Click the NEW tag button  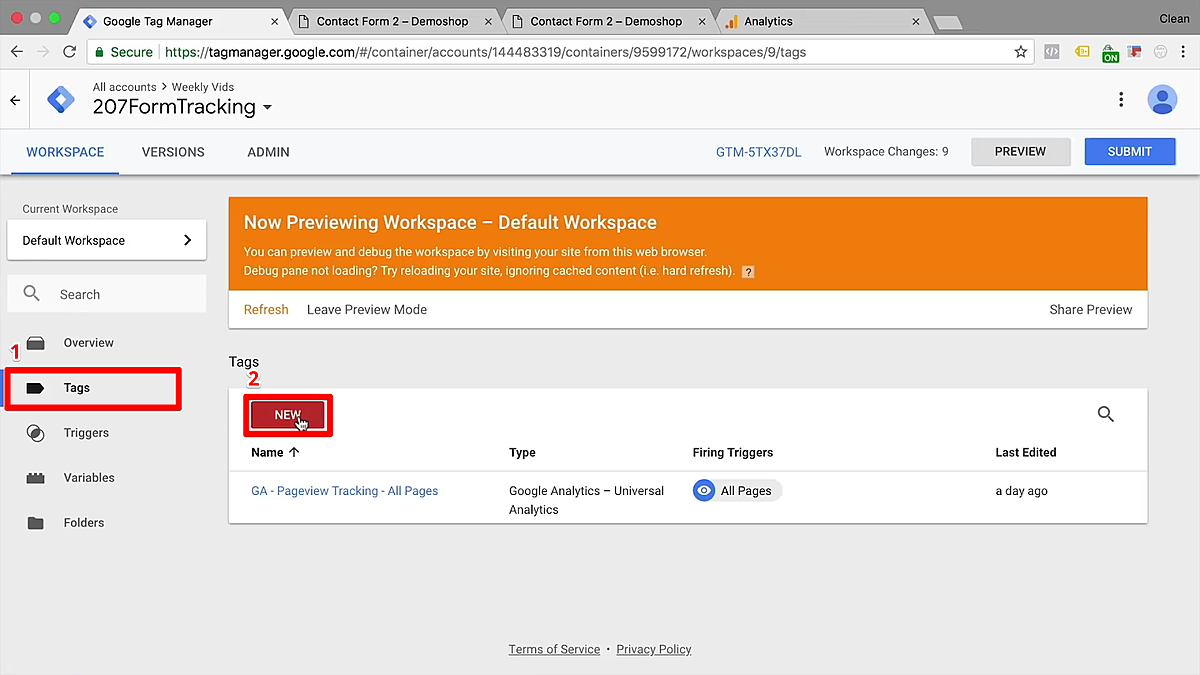point(288,415)
